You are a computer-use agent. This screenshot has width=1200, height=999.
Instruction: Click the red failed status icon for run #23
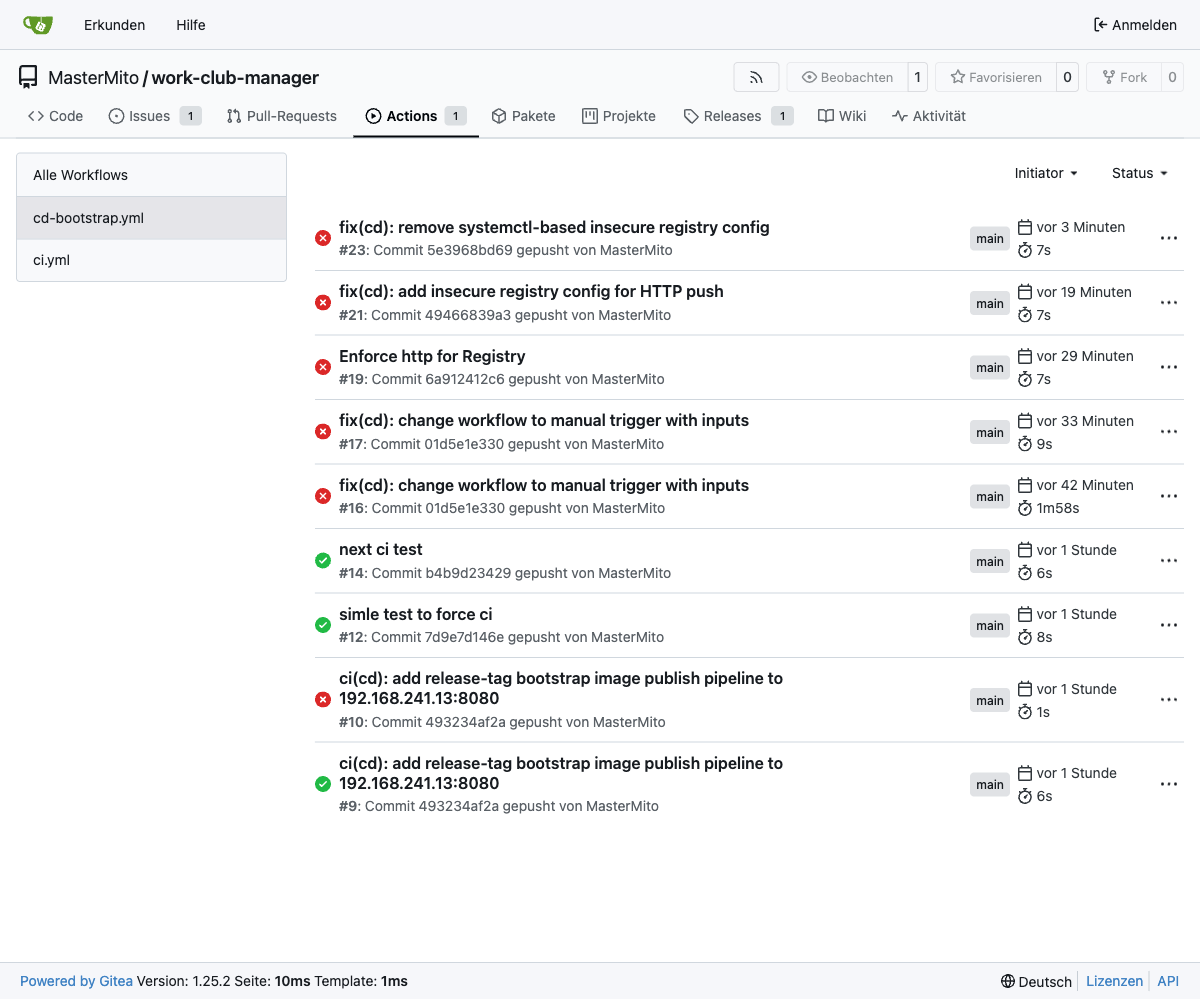click(323, 238)
